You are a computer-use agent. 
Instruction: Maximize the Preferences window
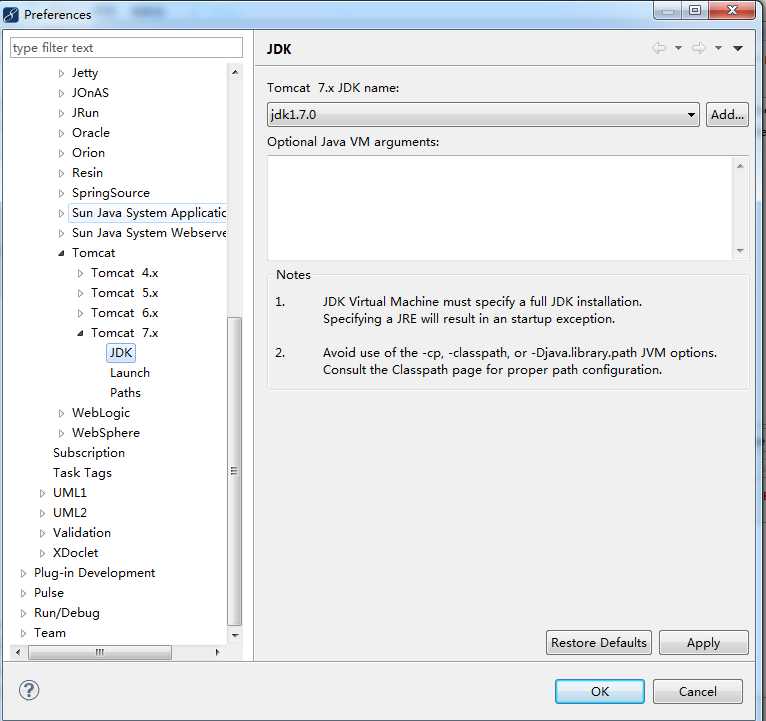click(695, 10)
